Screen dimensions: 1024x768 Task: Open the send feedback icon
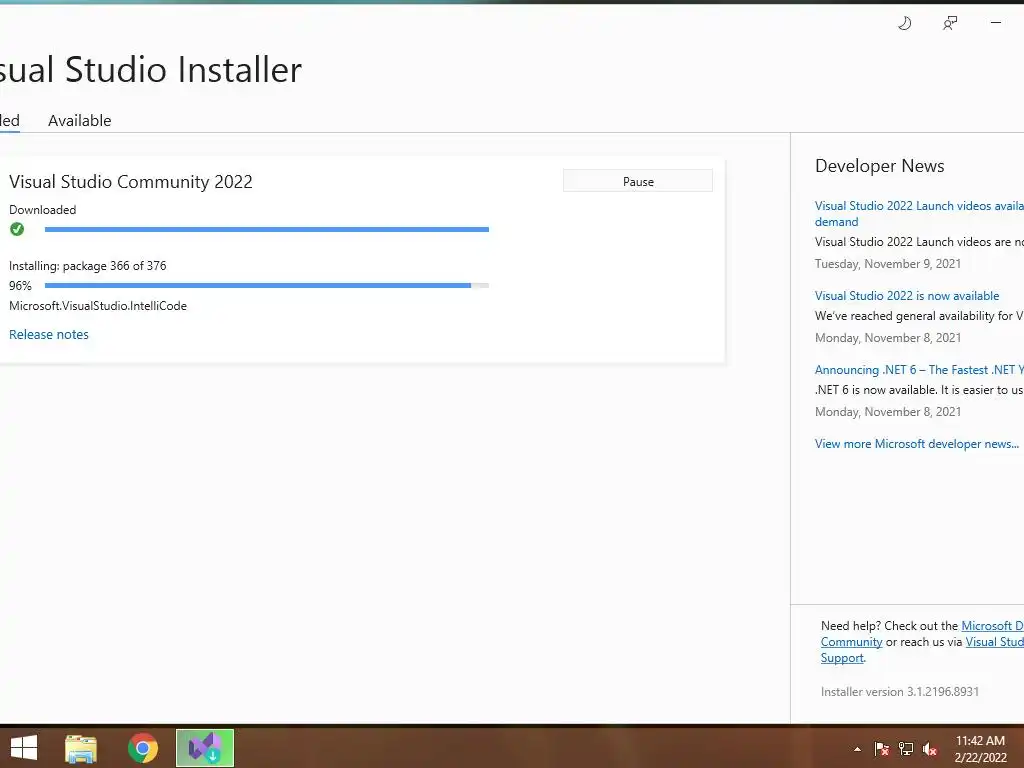950,24
